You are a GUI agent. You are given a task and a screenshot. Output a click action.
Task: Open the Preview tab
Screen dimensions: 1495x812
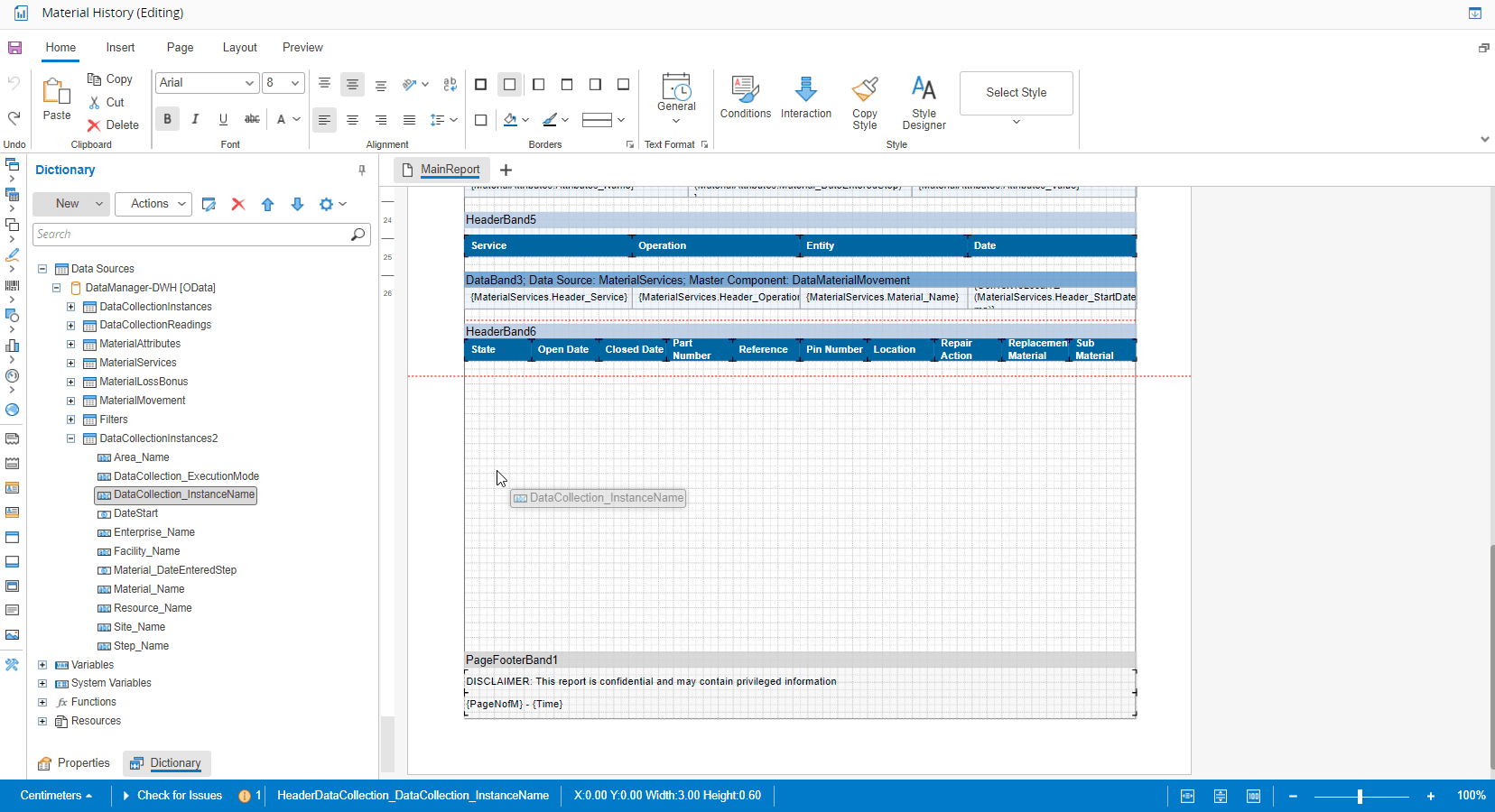pyautogui.click(x=302, y=48)
